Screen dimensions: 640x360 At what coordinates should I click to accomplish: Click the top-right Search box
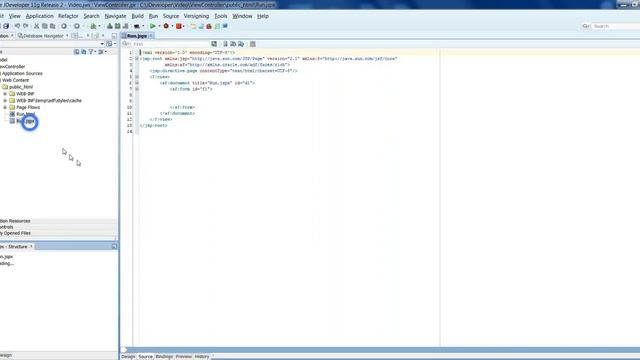616,26
